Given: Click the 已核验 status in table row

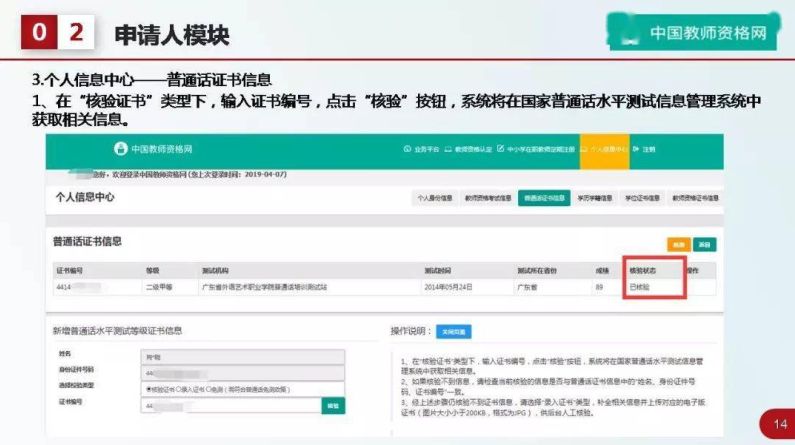Looking at the screenshot, I should (640, 286).
